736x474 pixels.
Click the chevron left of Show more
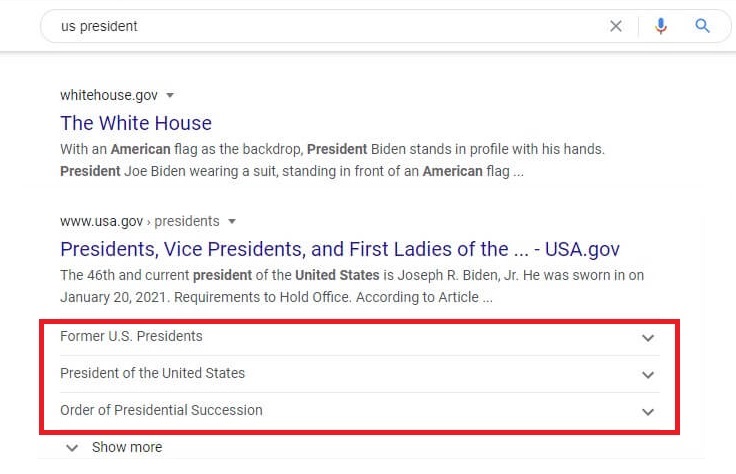(x=72, y=448)
